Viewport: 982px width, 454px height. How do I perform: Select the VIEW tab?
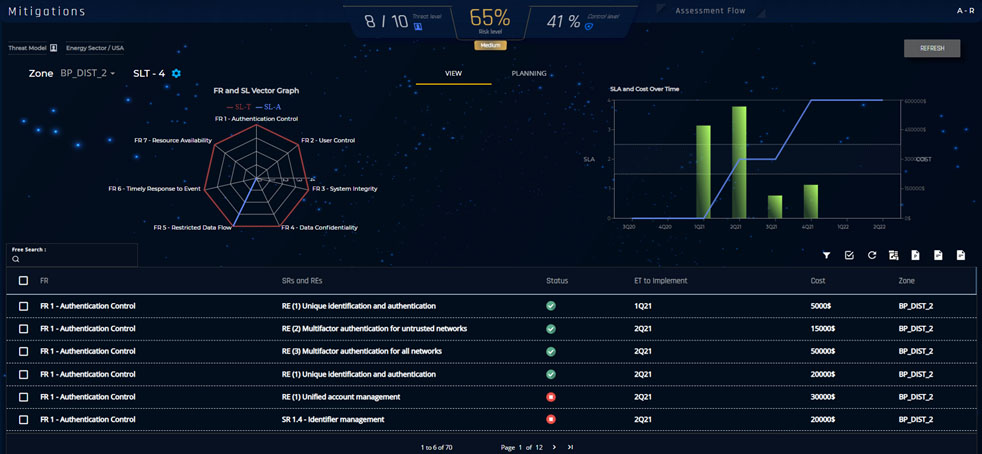pyautogui.click(x=453, y=74)
